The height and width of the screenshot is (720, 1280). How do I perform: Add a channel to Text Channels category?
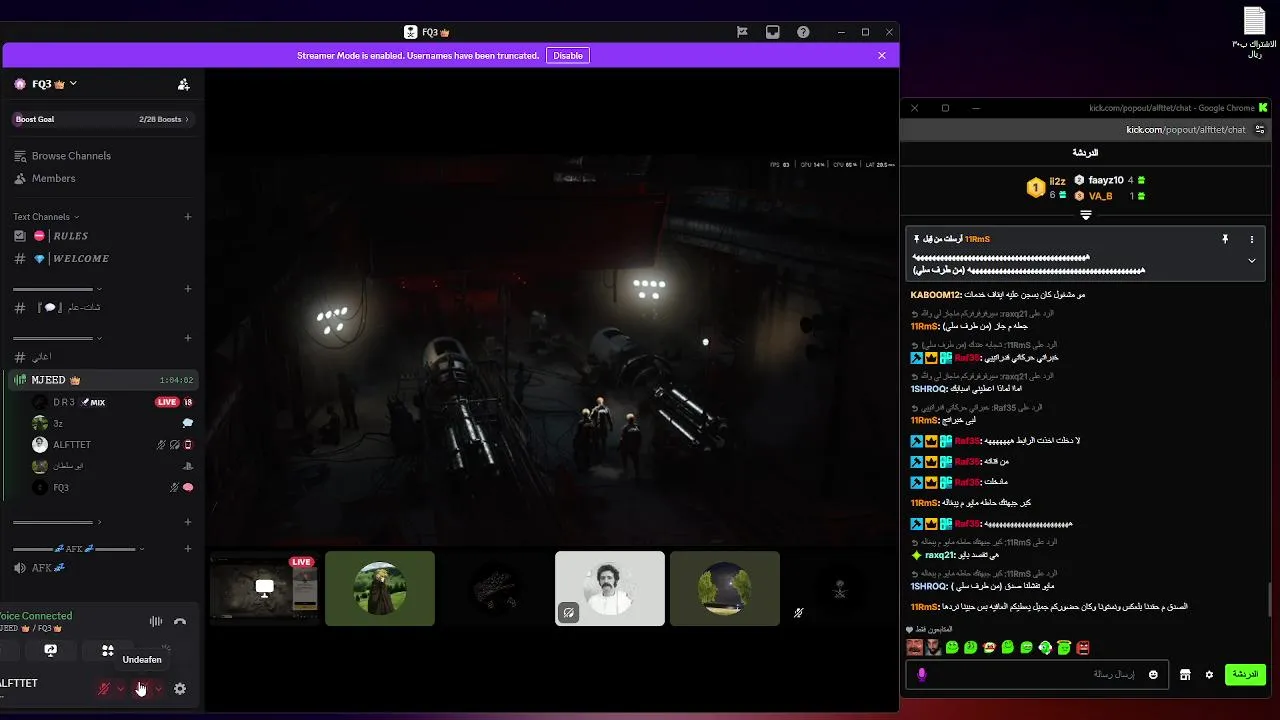tap(188, 217)
